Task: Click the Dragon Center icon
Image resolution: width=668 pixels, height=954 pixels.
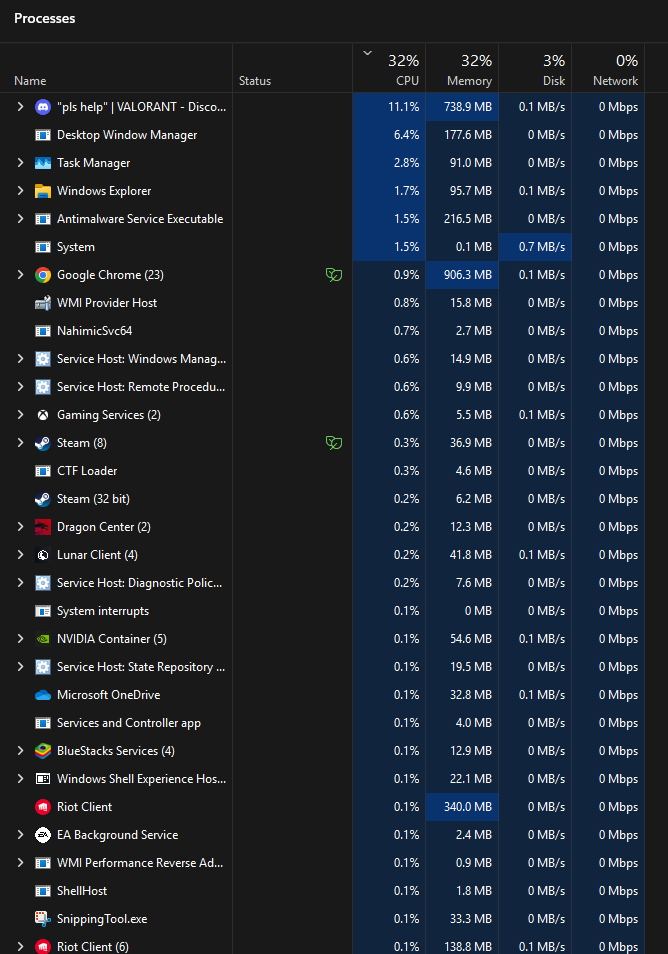Action: click(x=43, y=527)
